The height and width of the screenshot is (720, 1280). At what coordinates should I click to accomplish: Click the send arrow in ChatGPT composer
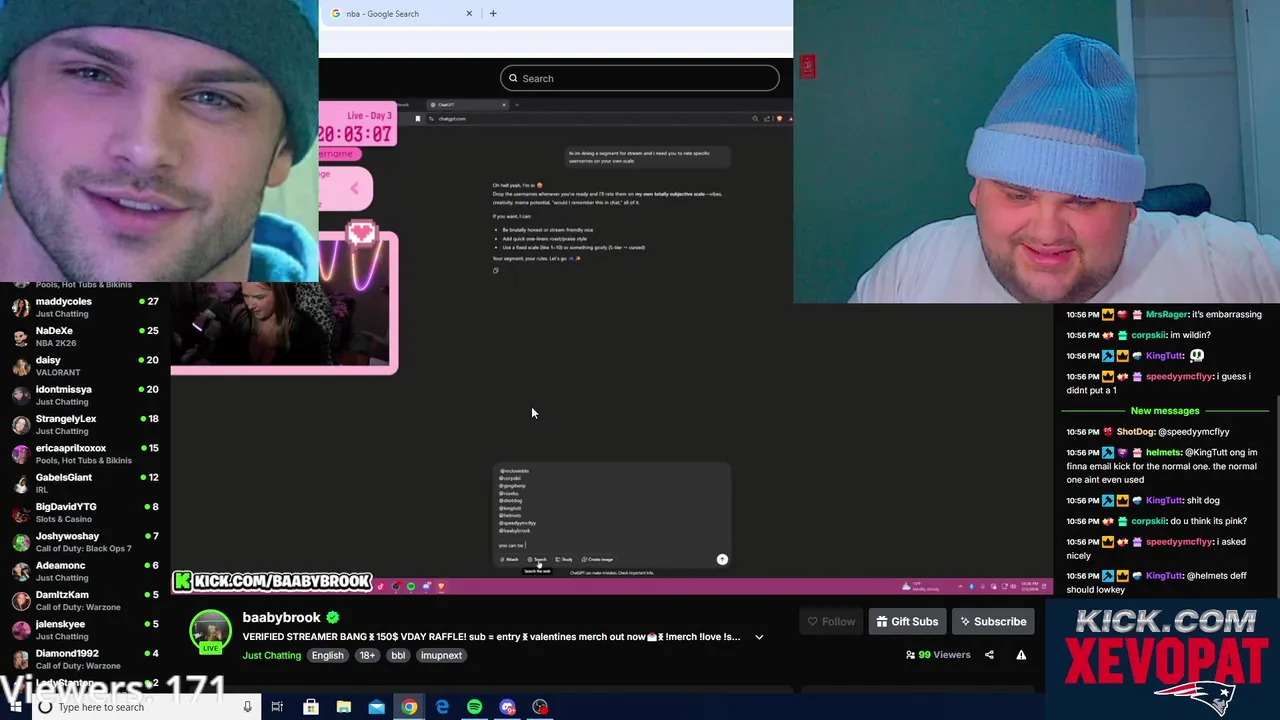pyautogui.click(x=722, y=560)
